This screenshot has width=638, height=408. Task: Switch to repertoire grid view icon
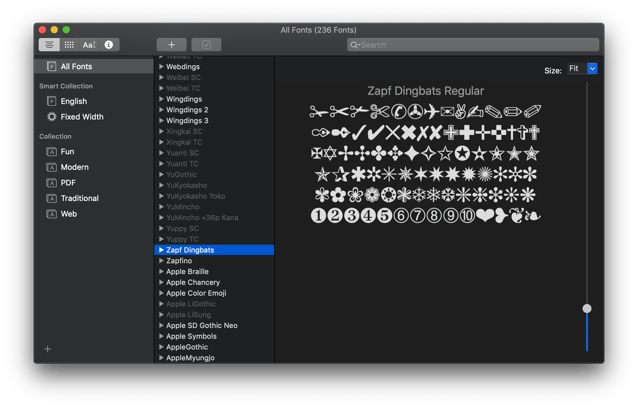(69, 45)
